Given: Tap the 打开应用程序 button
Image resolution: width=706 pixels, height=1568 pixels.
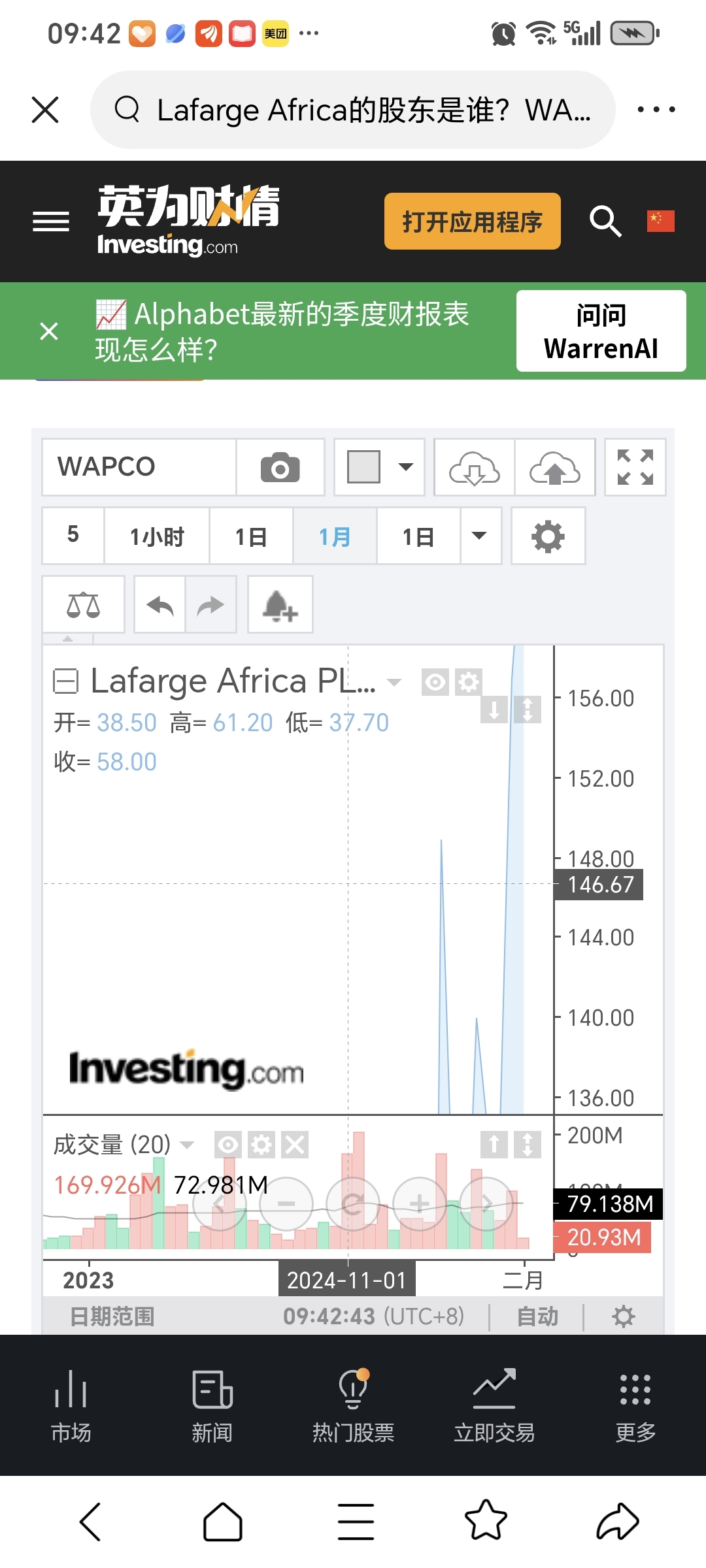Looking at the screenshot, I should 472,221.
